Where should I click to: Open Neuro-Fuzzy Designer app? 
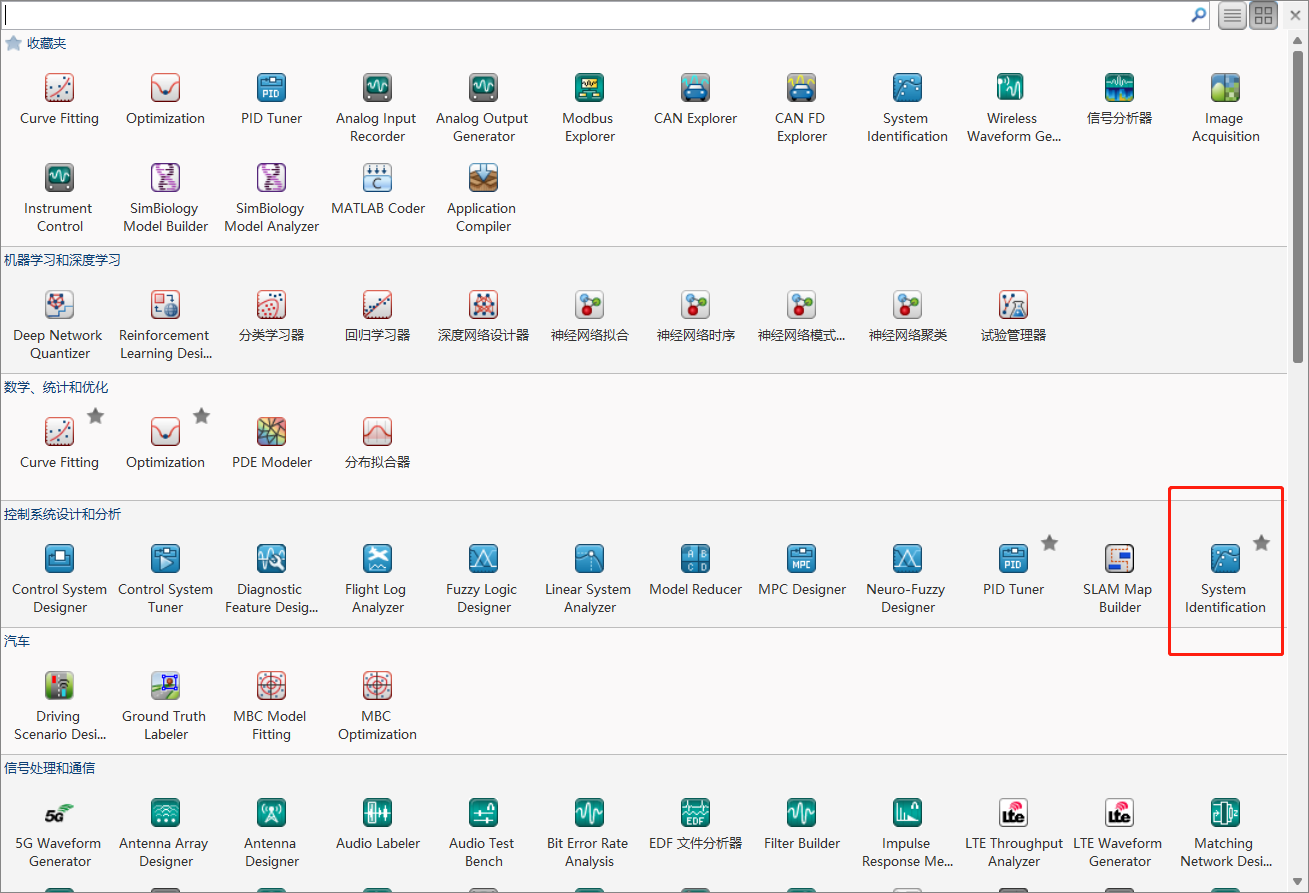(908, 580)
